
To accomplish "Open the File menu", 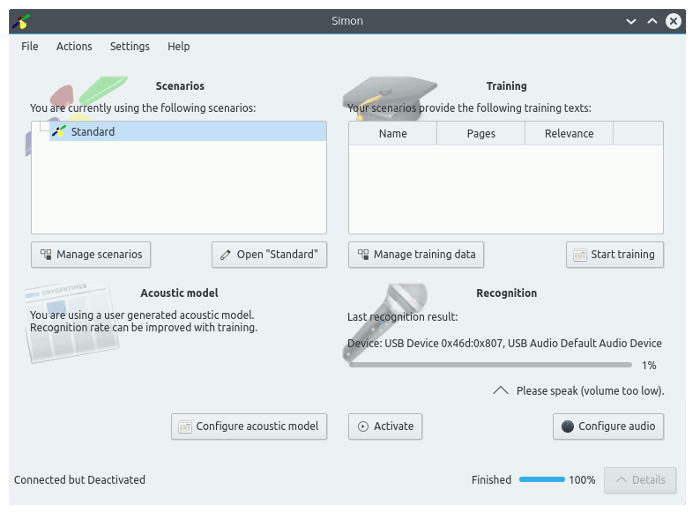I will tap(29, 46).
